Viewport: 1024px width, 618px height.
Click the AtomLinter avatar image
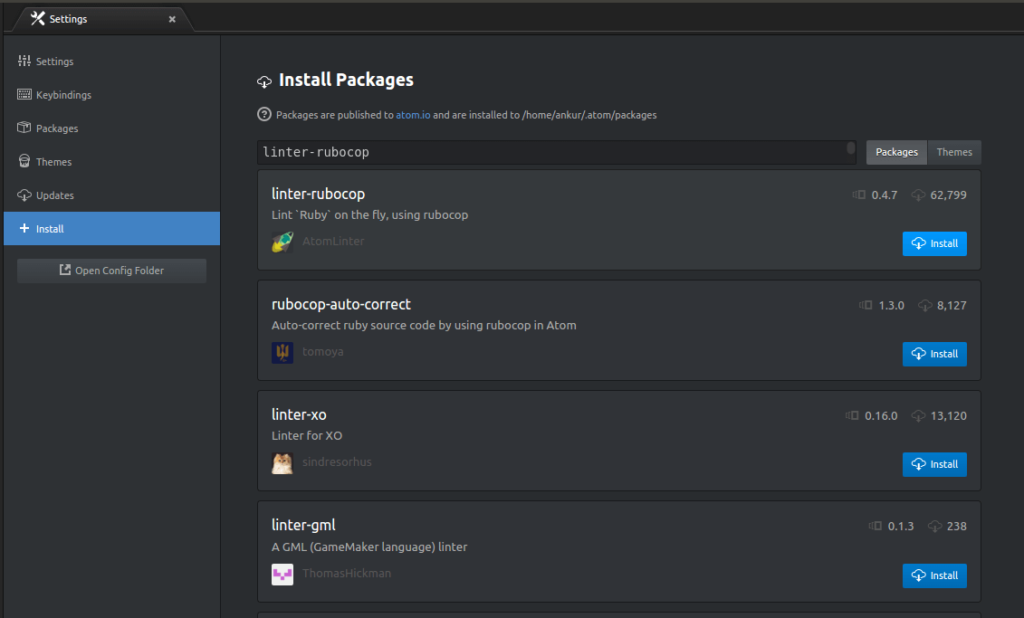[x=282, y=242]
